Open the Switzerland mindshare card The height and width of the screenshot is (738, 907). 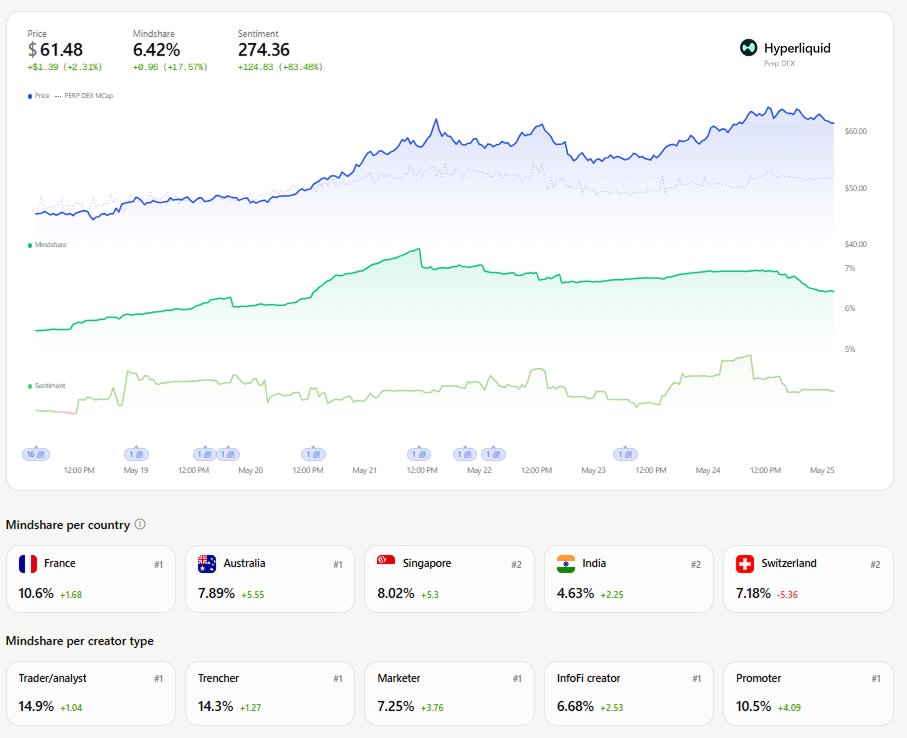[808, 579]
